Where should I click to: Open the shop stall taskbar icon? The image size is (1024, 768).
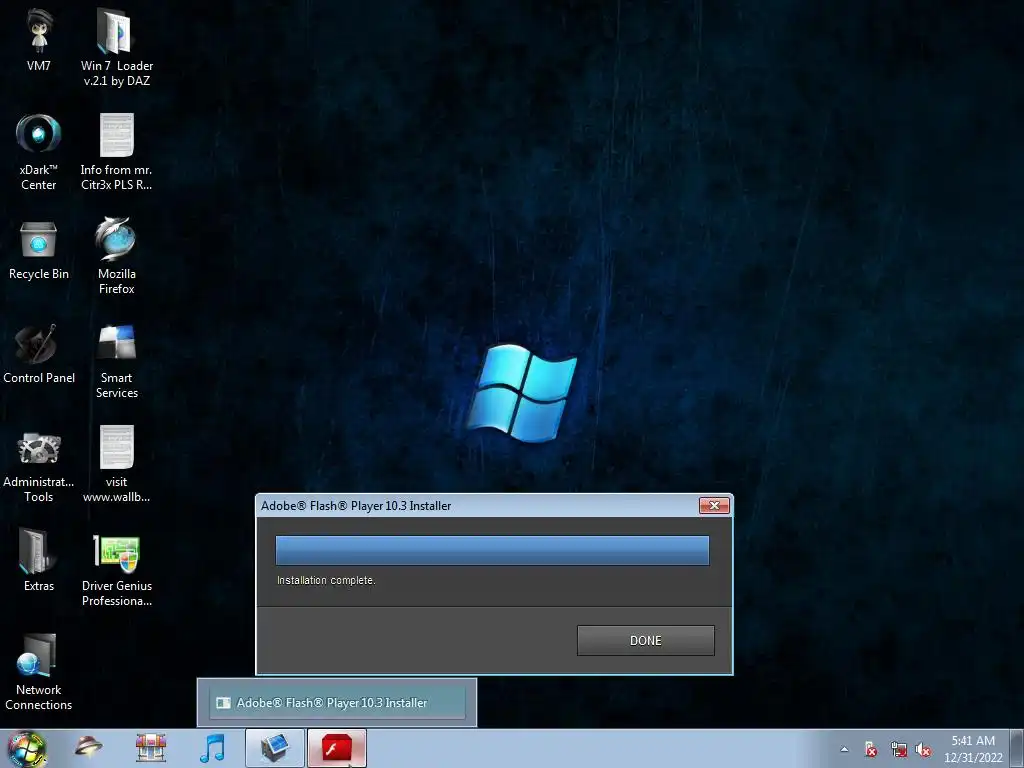coord(151,748)
